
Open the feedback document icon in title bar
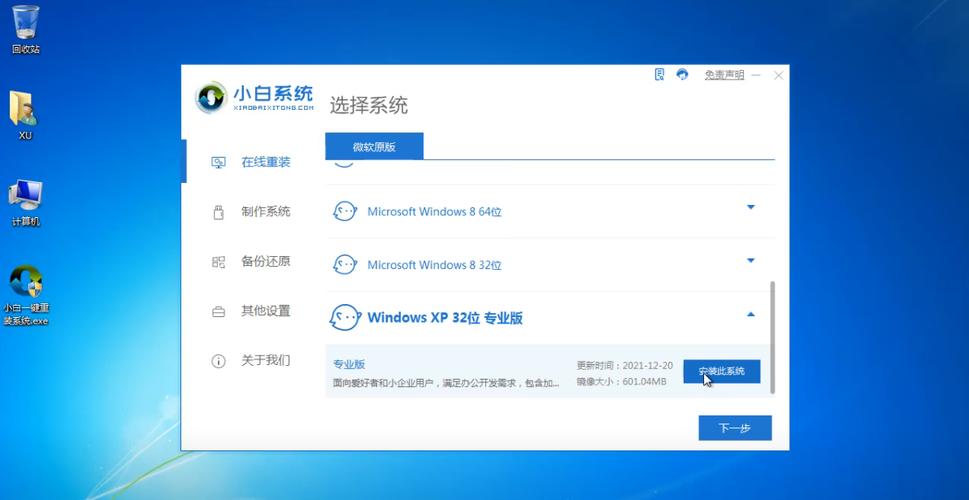click(x=660, y=75)
